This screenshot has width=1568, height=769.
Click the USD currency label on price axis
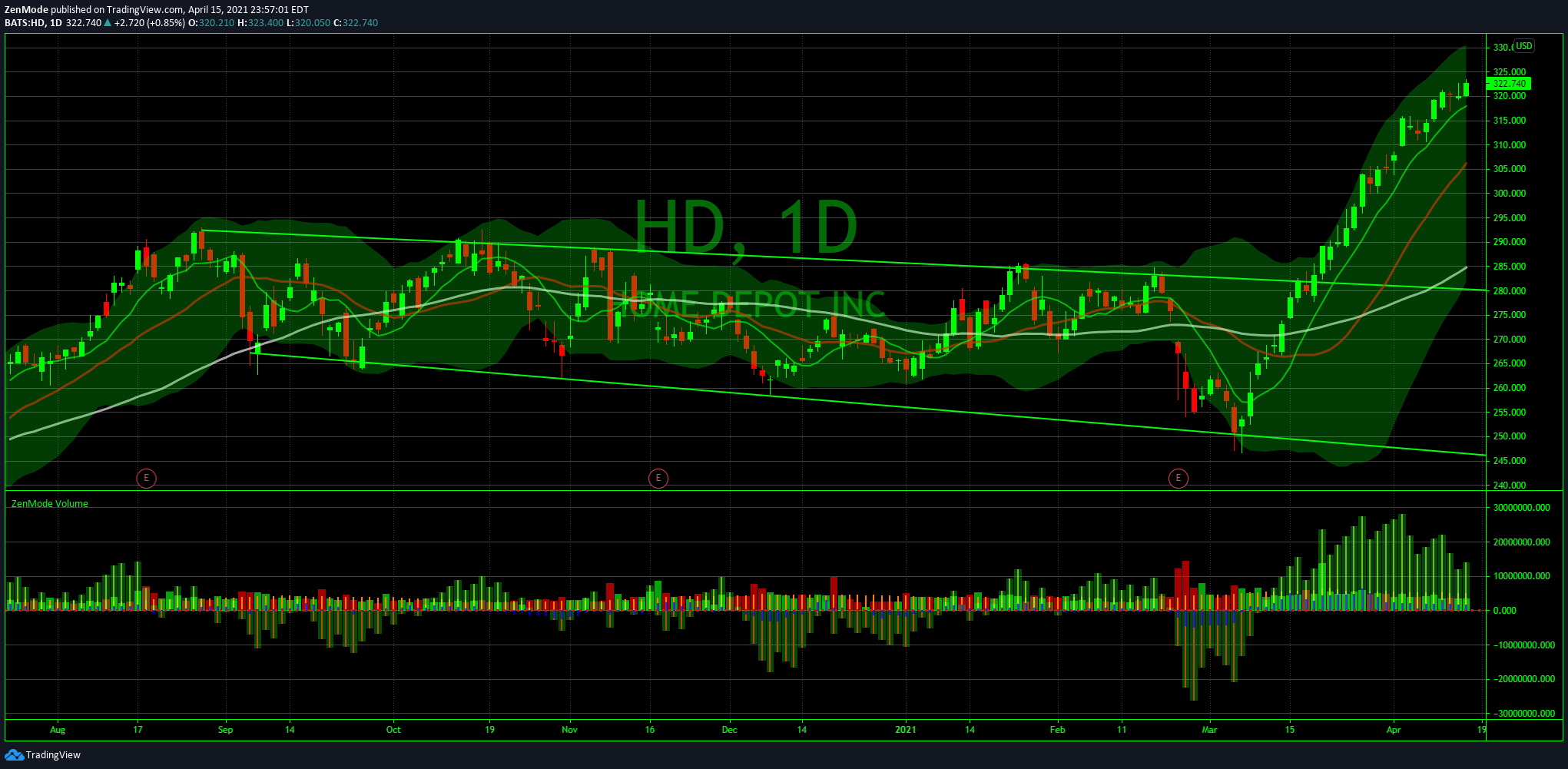pos(1524,46)
